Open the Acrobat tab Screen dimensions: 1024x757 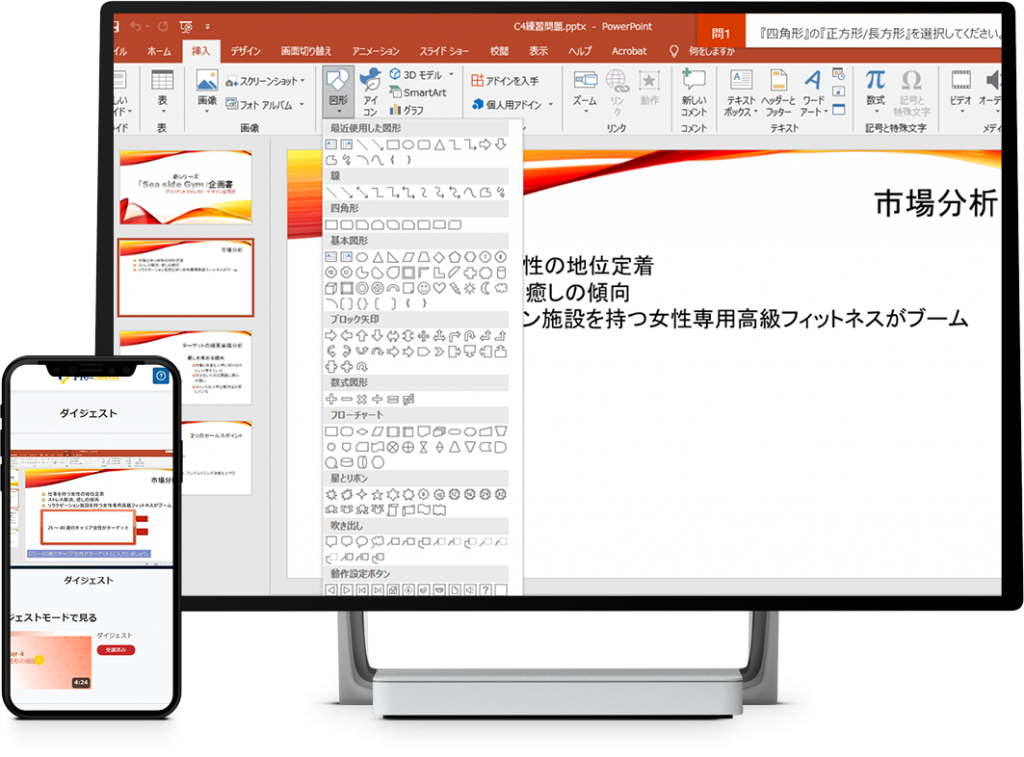(629, 51)
